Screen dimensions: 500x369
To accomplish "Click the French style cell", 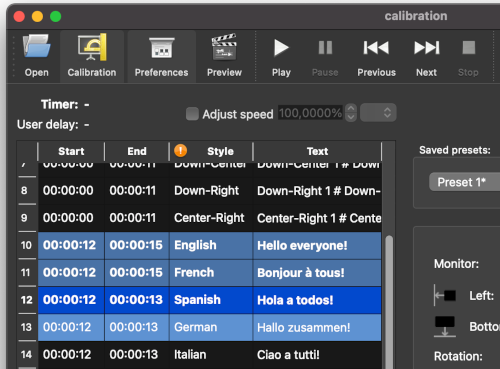I will coord(211,273).
